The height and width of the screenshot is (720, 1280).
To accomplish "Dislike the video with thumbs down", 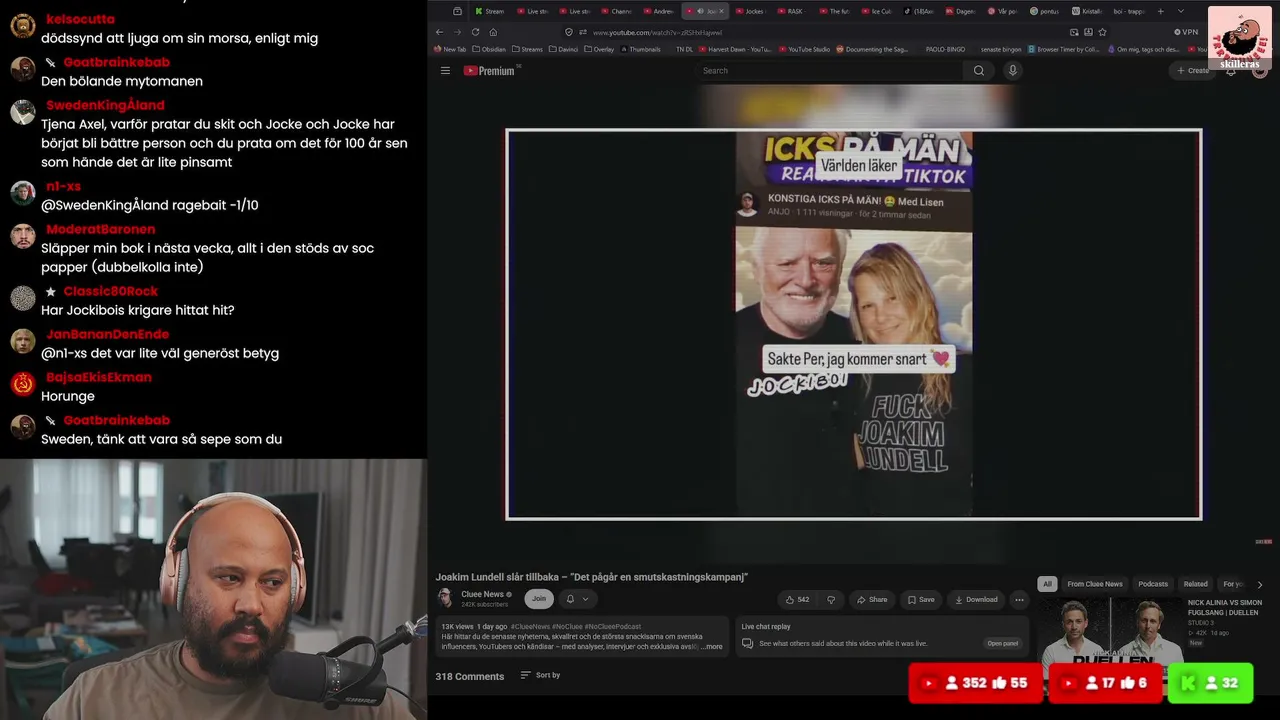I will point(831,600).
